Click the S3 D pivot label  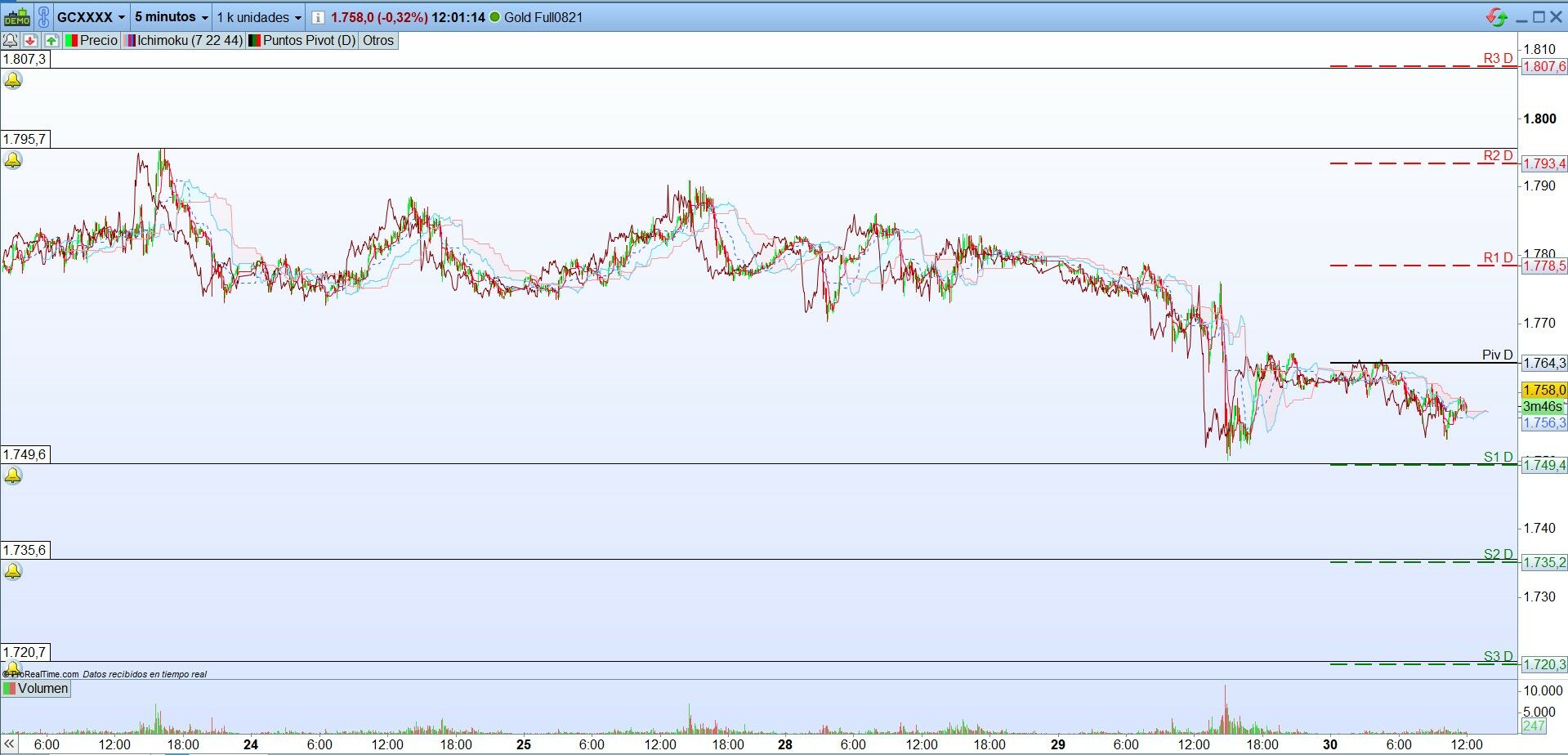[x=1499, y=656]
